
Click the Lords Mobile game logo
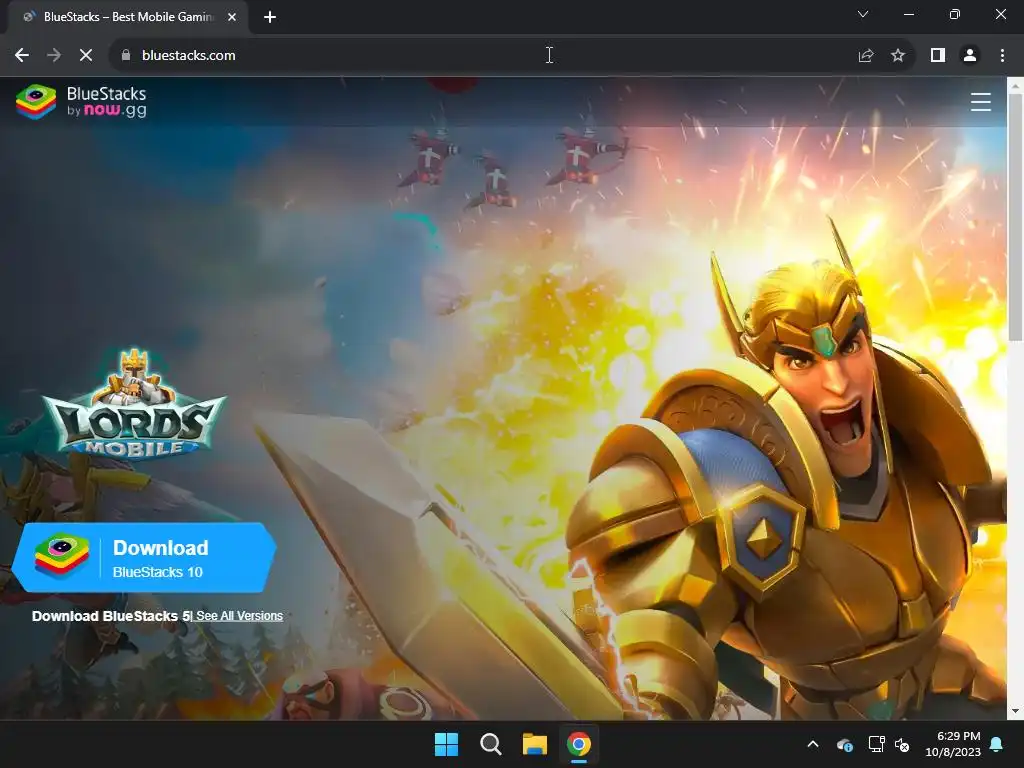click(135, 405)
